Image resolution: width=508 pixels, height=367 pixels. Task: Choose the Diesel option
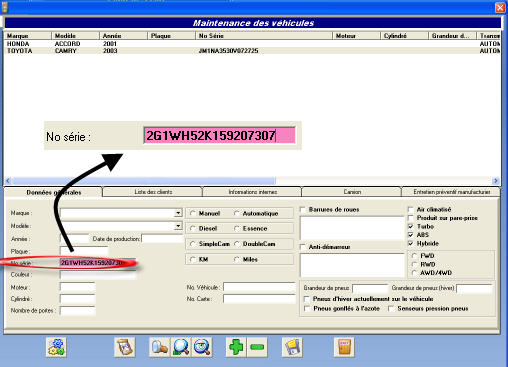coord(193,228)
